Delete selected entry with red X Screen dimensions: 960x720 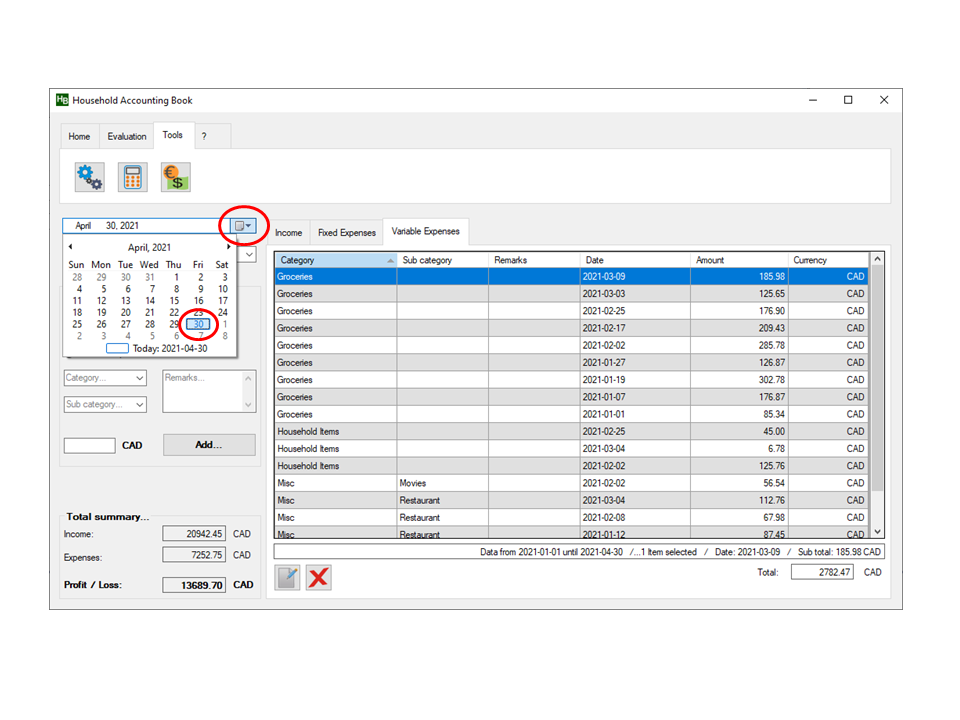[319, 577]
